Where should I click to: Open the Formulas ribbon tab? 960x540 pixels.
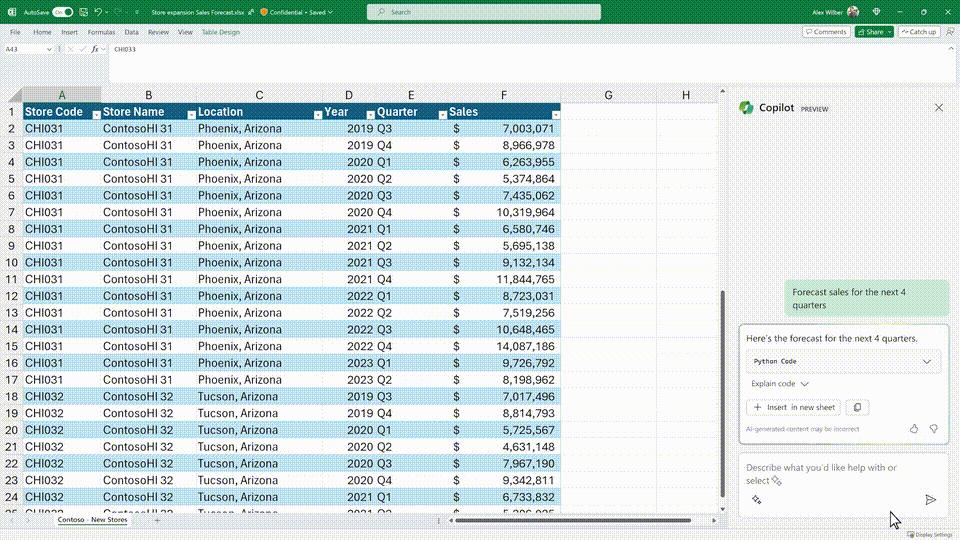point(100,32)
